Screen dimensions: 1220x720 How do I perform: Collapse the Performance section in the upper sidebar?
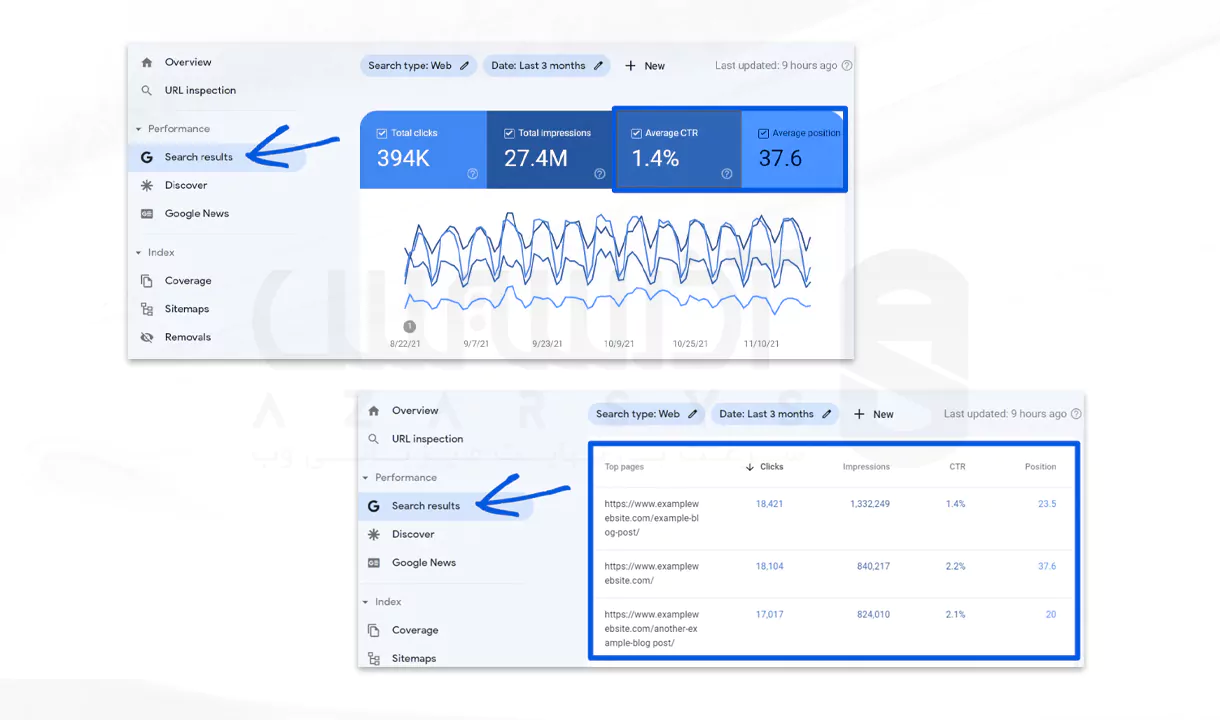[x=139, y=129]
